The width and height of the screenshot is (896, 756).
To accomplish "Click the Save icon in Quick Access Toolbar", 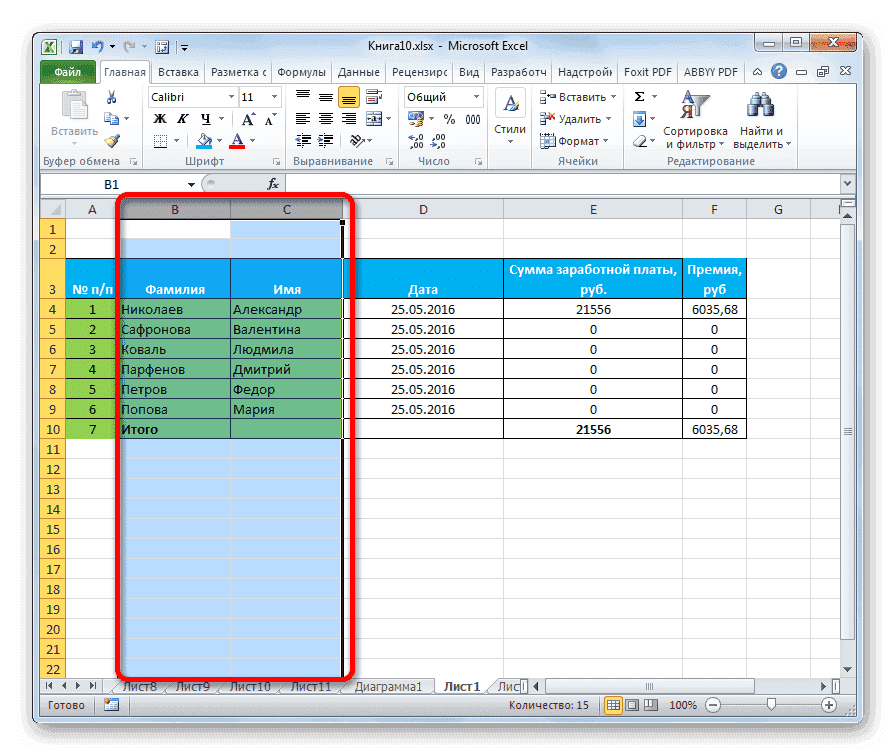I will pyautogui.click(x=74, y=46).
